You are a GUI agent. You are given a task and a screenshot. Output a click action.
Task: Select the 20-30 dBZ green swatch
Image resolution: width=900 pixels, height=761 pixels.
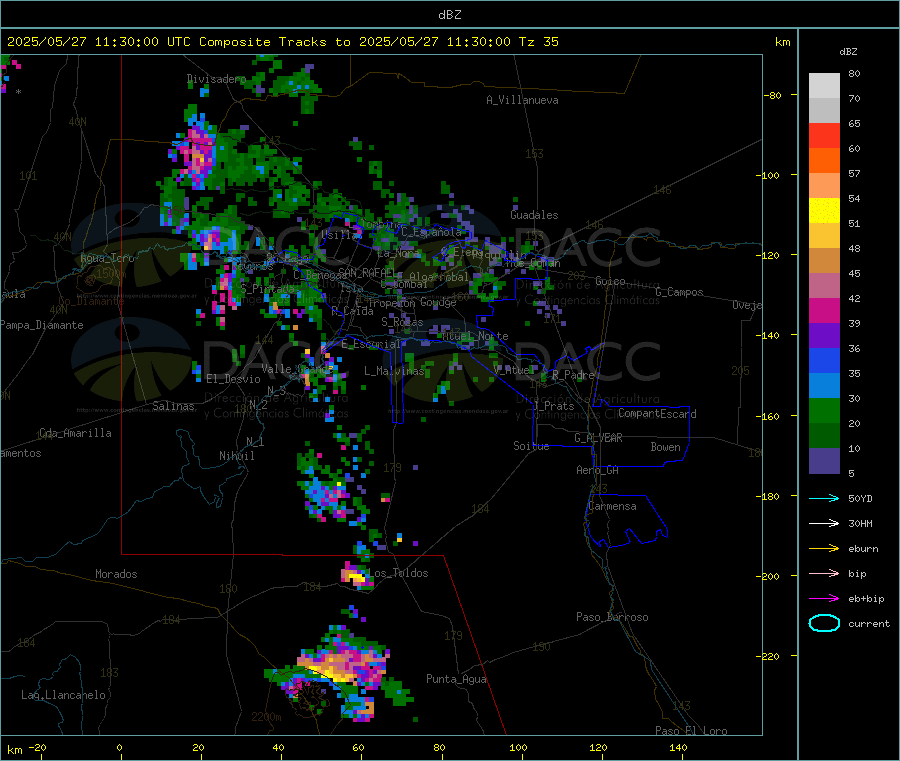(x=824, y=410)
